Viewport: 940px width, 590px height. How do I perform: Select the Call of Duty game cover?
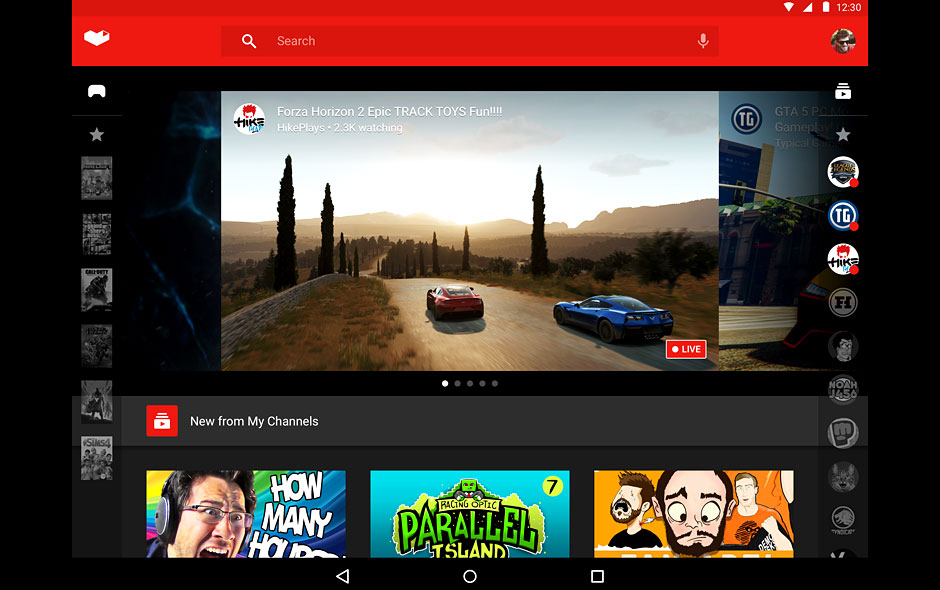click(x=96, y=290)
